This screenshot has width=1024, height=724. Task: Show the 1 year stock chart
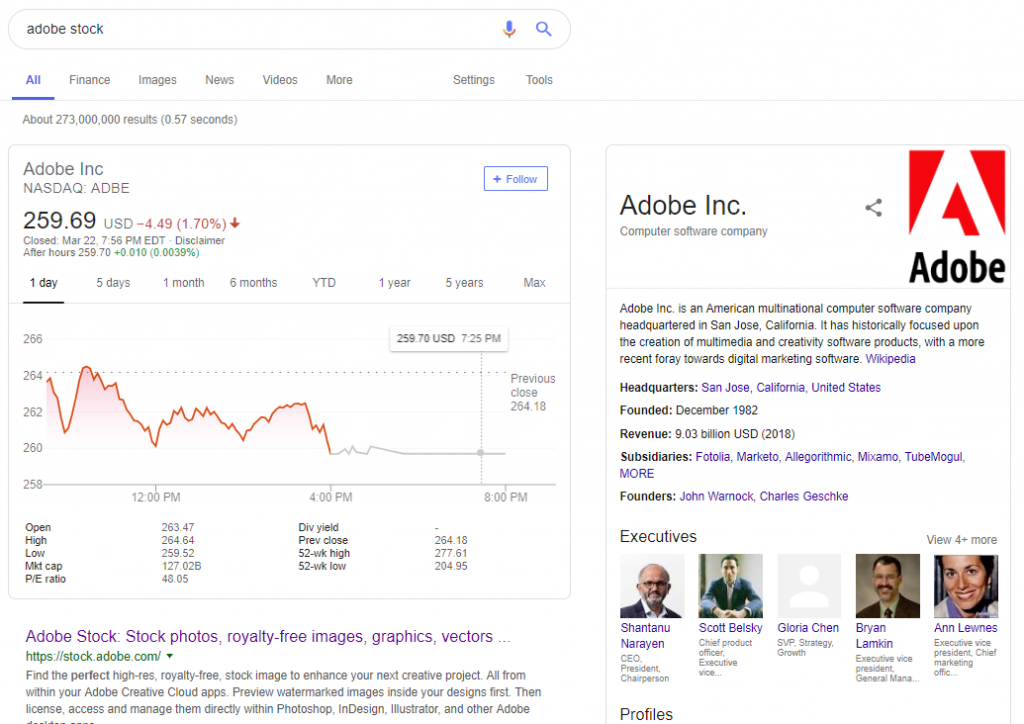coord(394,283)
